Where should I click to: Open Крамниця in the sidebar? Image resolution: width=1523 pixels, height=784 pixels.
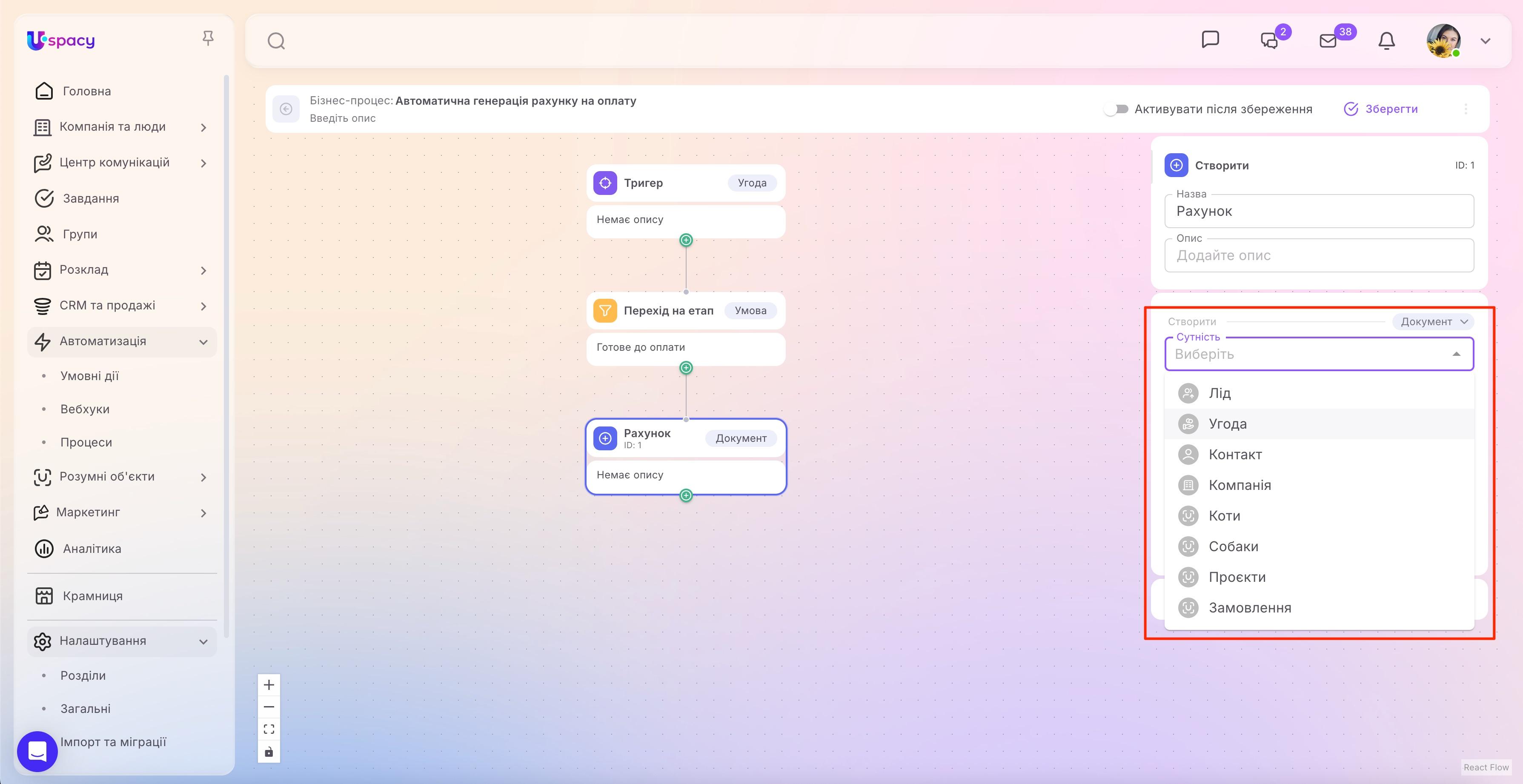point(122,596)
